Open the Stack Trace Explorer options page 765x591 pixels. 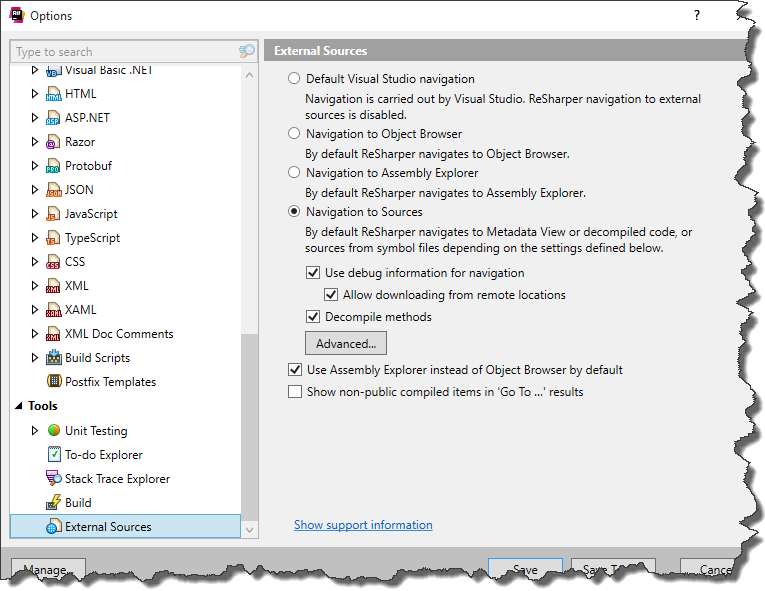pos(117,479)
